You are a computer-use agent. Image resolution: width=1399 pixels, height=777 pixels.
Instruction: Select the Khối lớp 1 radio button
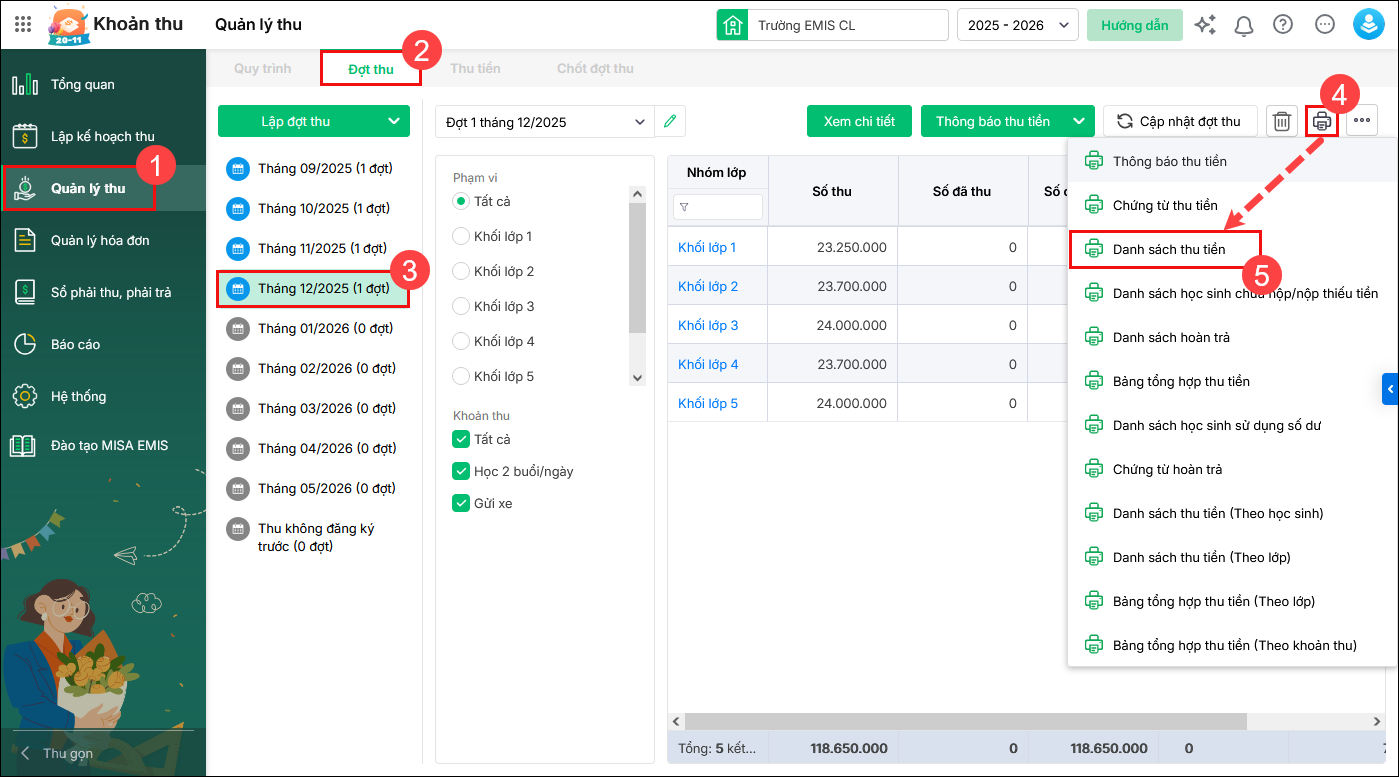tap(461, 236)
